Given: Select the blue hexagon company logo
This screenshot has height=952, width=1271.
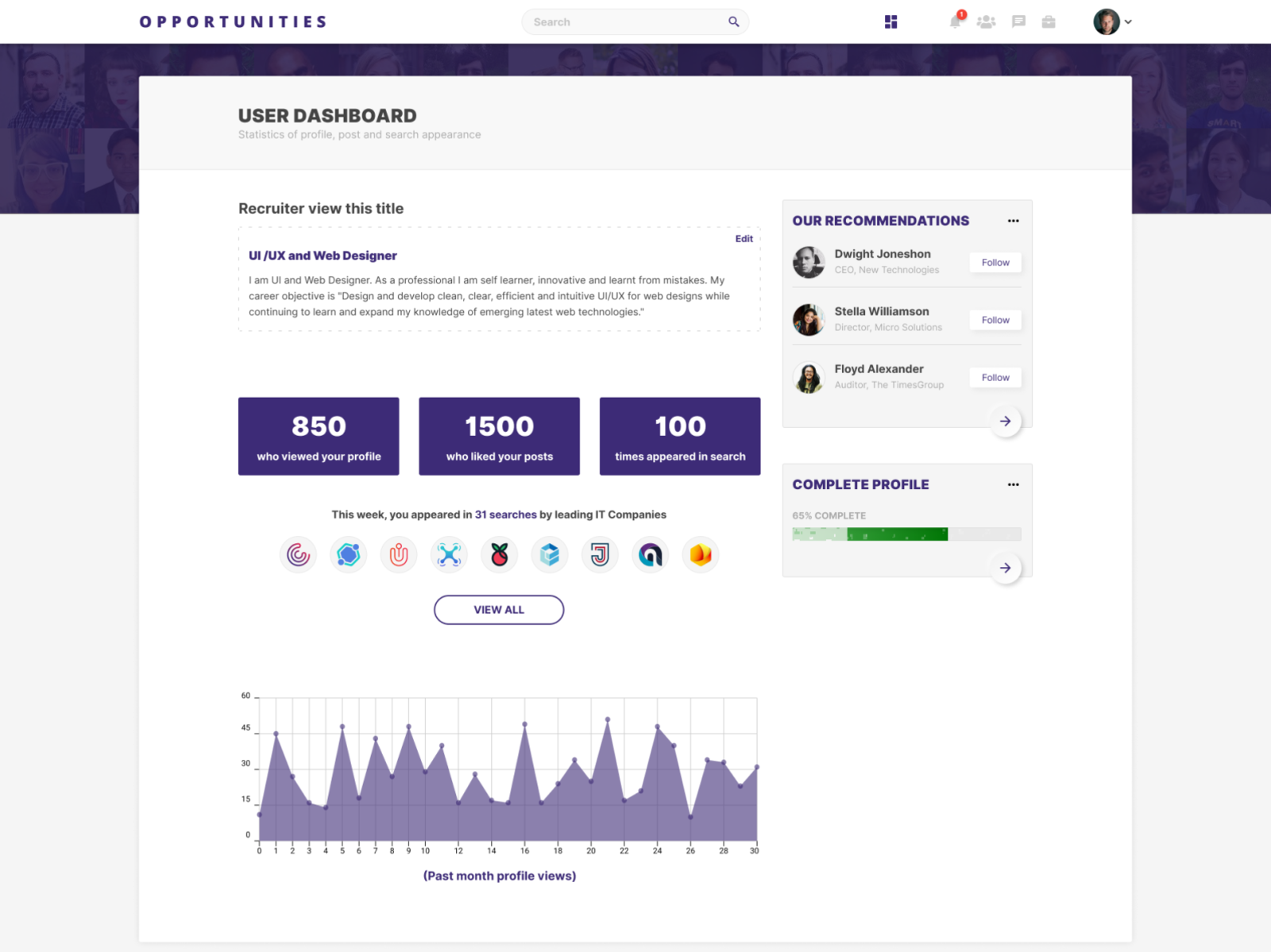Looking at the screenshot, I should (348, 554).
